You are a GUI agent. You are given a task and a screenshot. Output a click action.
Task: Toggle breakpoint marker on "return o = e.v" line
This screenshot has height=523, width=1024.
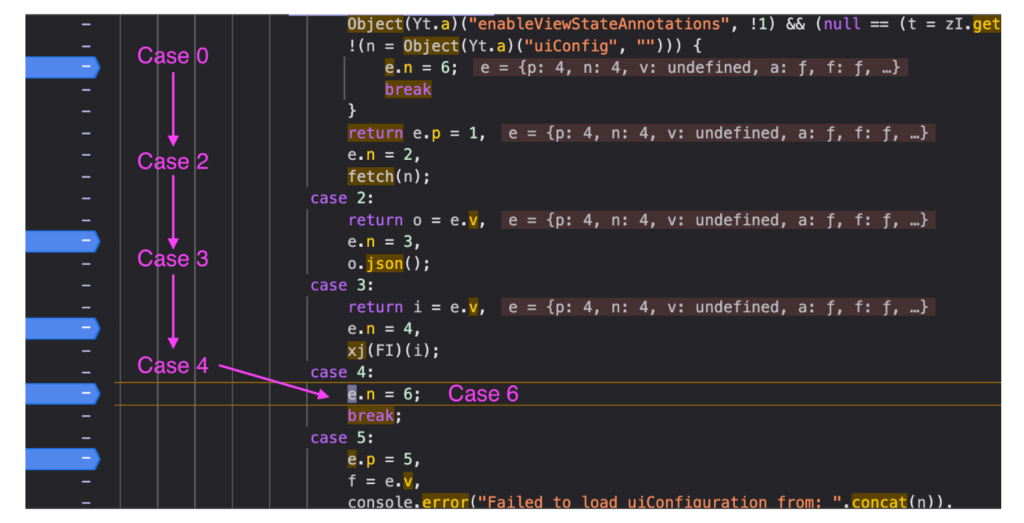pos(63,241)
